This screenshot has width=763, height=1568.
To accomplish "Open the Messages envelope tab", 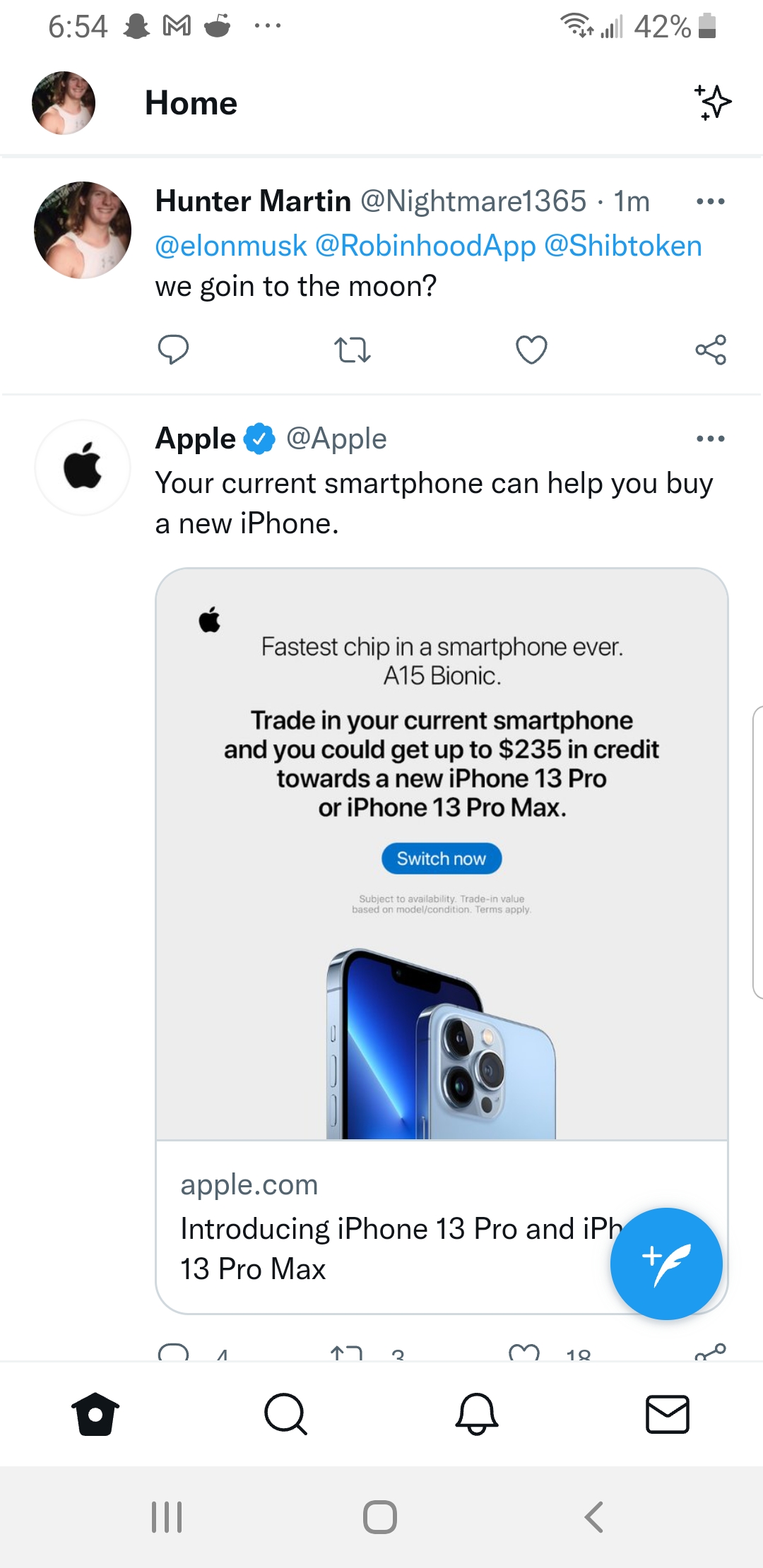I will pyautogui.click(x=667, y=1415).
